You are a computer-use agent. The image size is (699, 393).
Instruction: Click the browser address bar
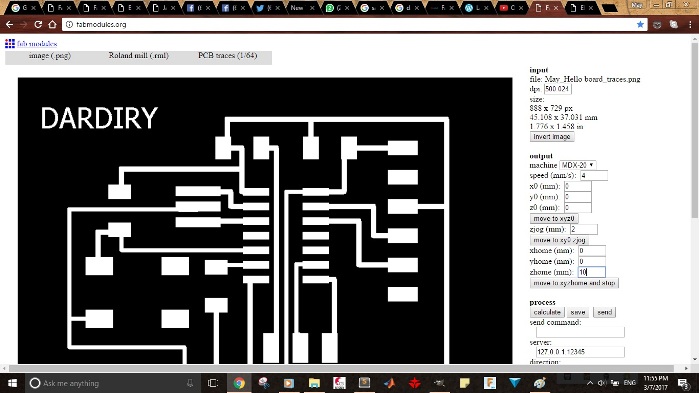pyautogui.click(x=348, y=25)
